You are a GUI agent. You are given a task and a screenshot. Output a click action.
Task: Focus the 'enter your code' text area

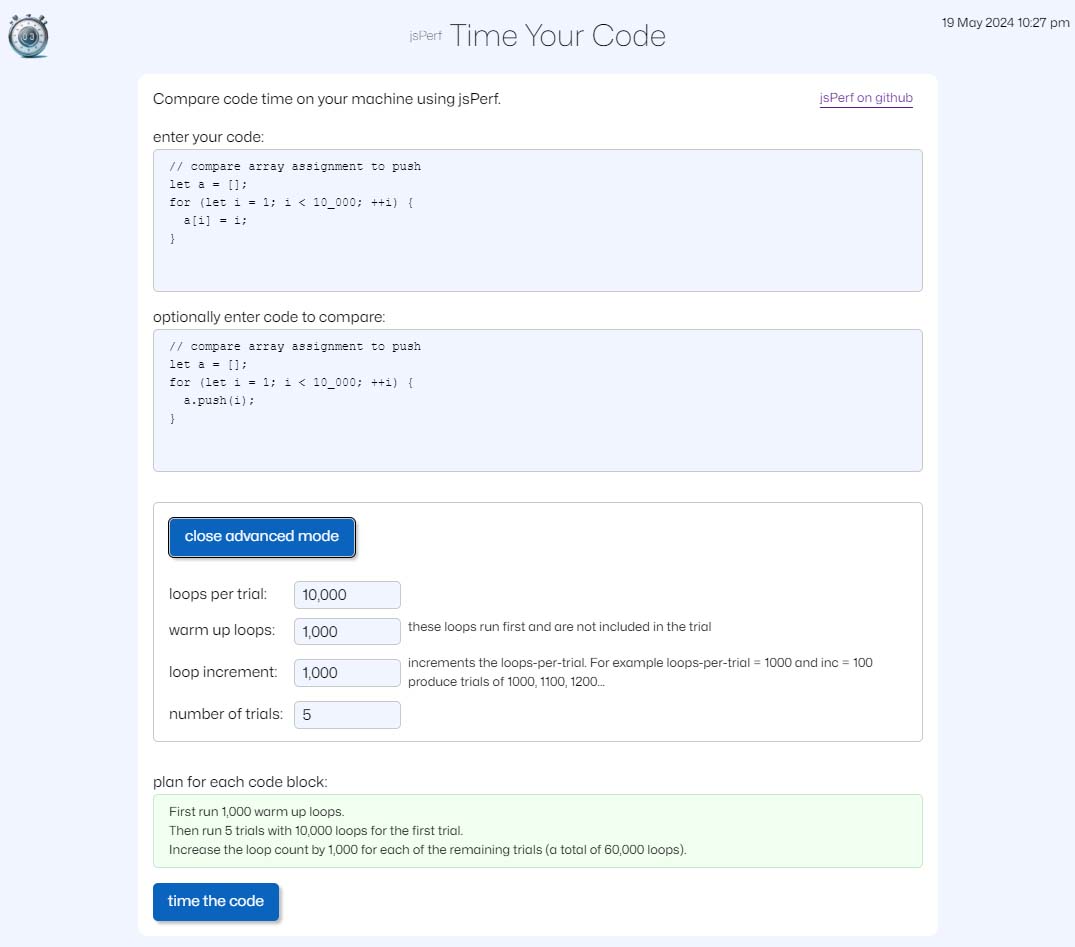[538, 220]
